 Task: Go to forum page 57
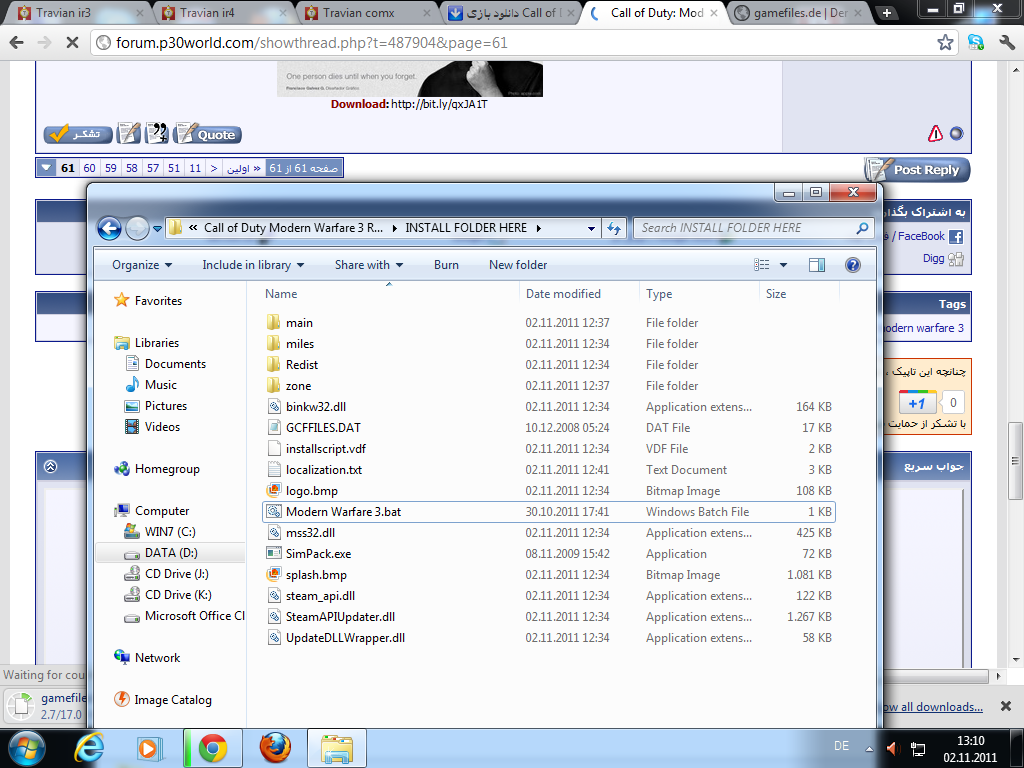click(x=153, y=168)
